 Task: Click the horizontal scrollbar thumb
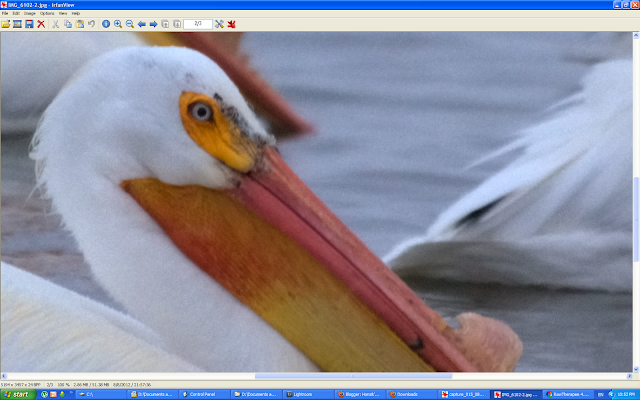tap(353, 376)
